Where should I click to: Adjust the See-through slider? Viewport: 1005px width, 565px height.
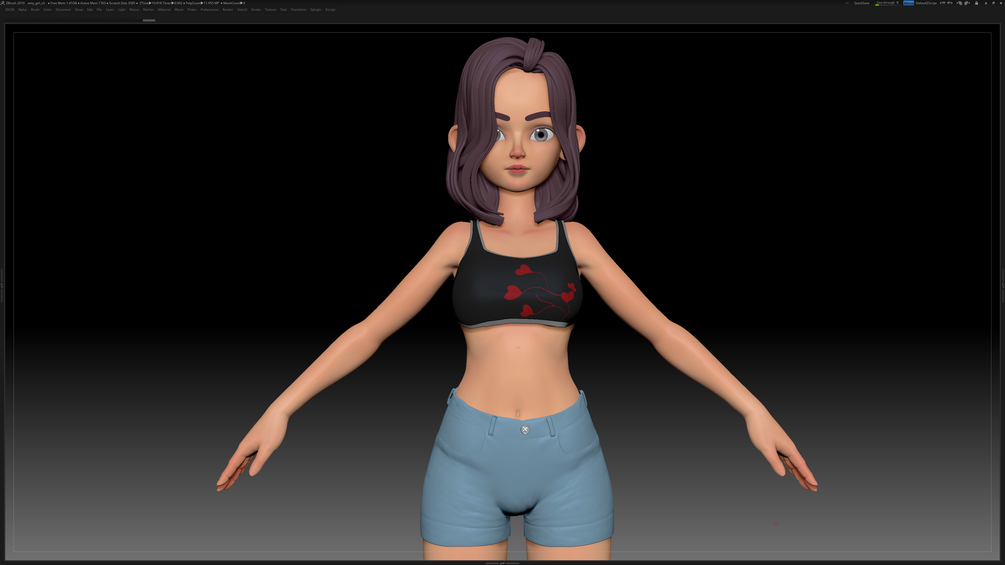(887, 3)
